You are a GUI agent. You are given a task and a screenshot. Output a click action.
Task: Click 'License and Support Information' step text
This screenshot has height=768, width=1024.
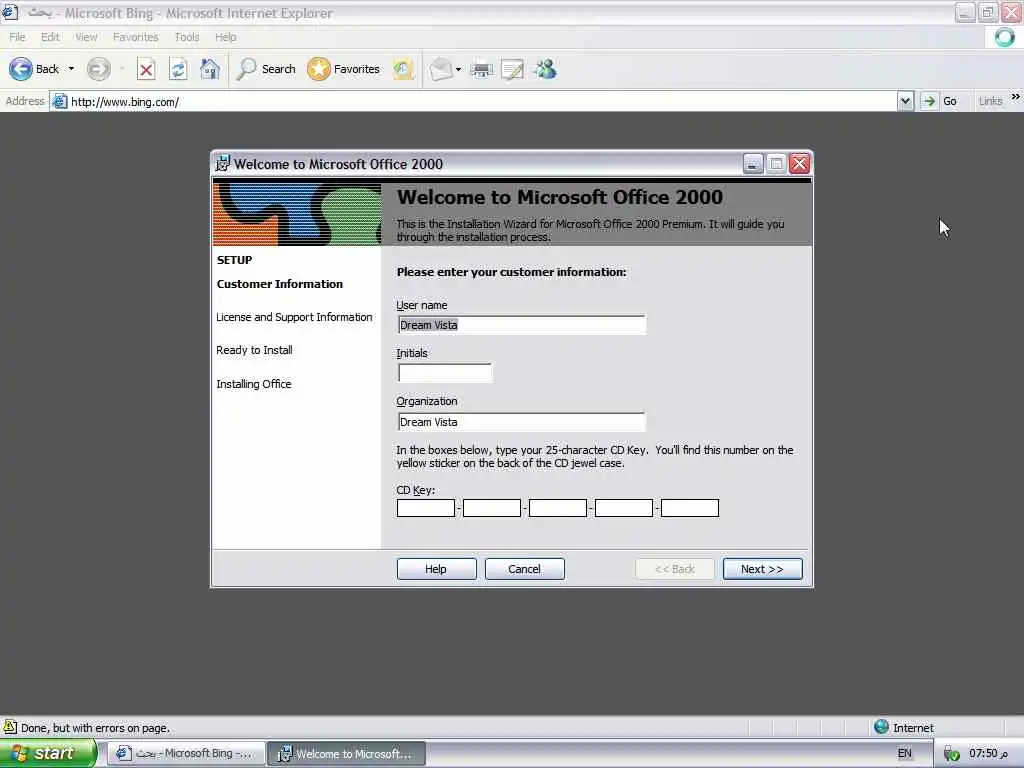[294, 317]
